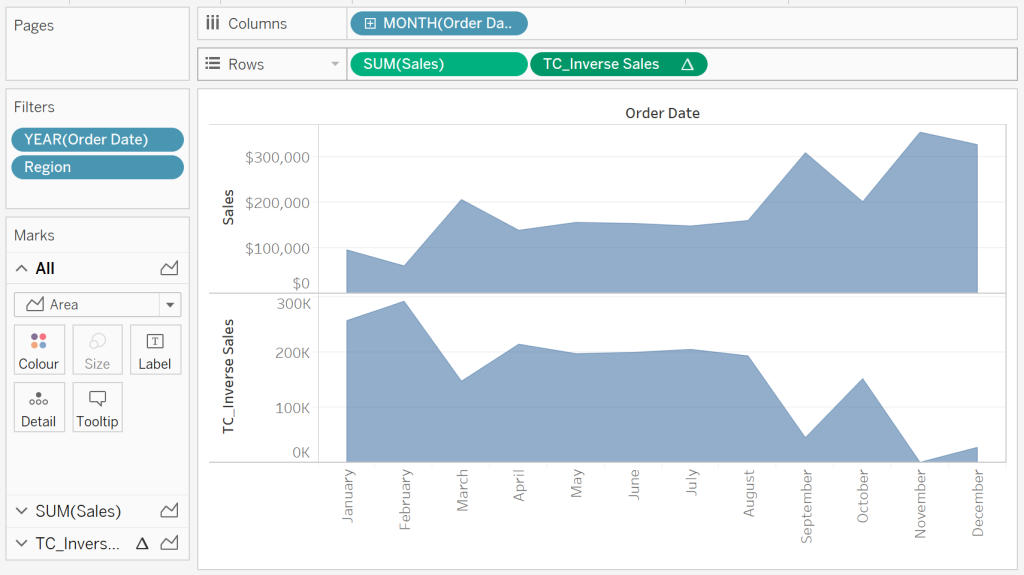Click the TC_Inverse Sales axis title
1024x575 pixels.
pyautogui.click(x=228, y=376)
